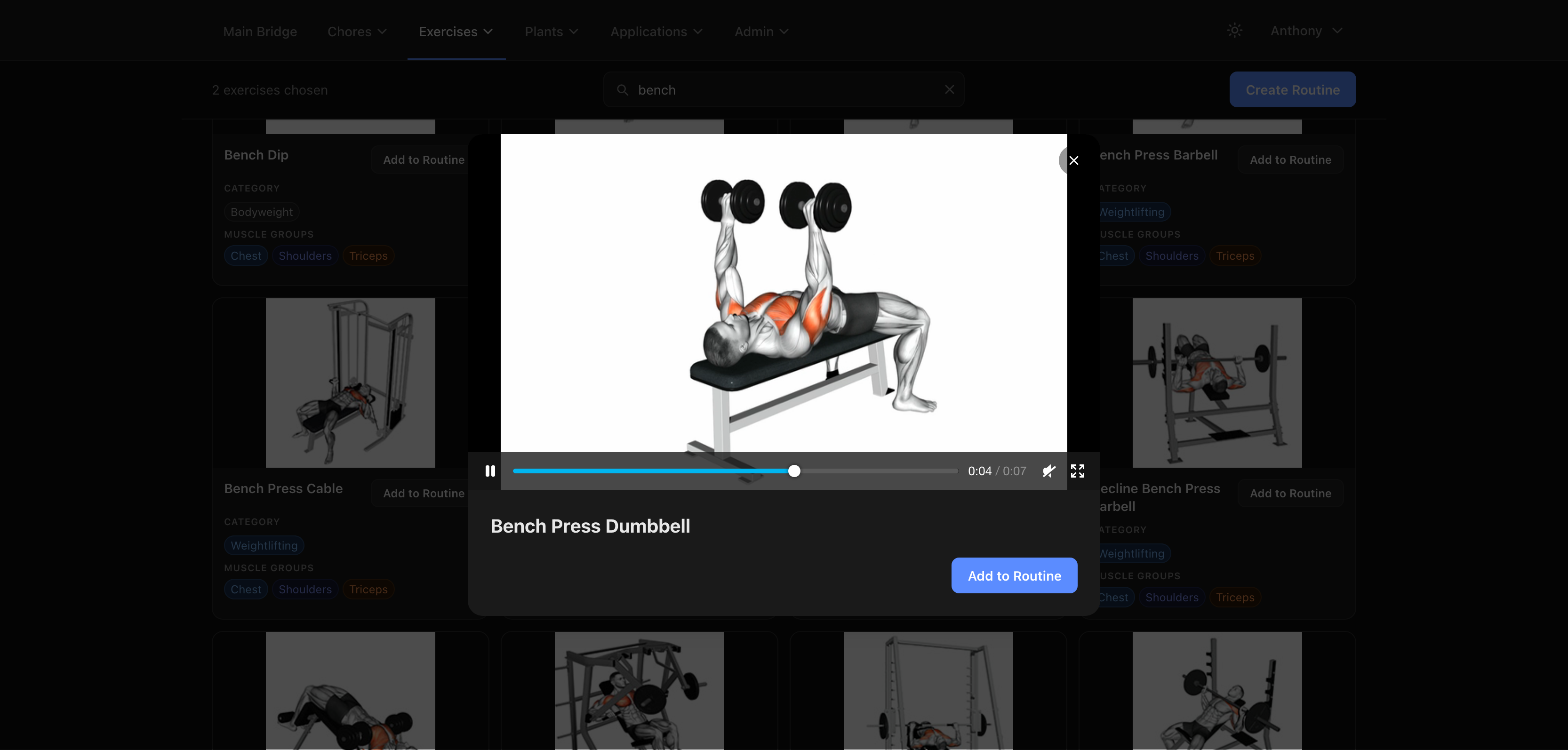Enter fullscreen on the video

click(1077, 471)
